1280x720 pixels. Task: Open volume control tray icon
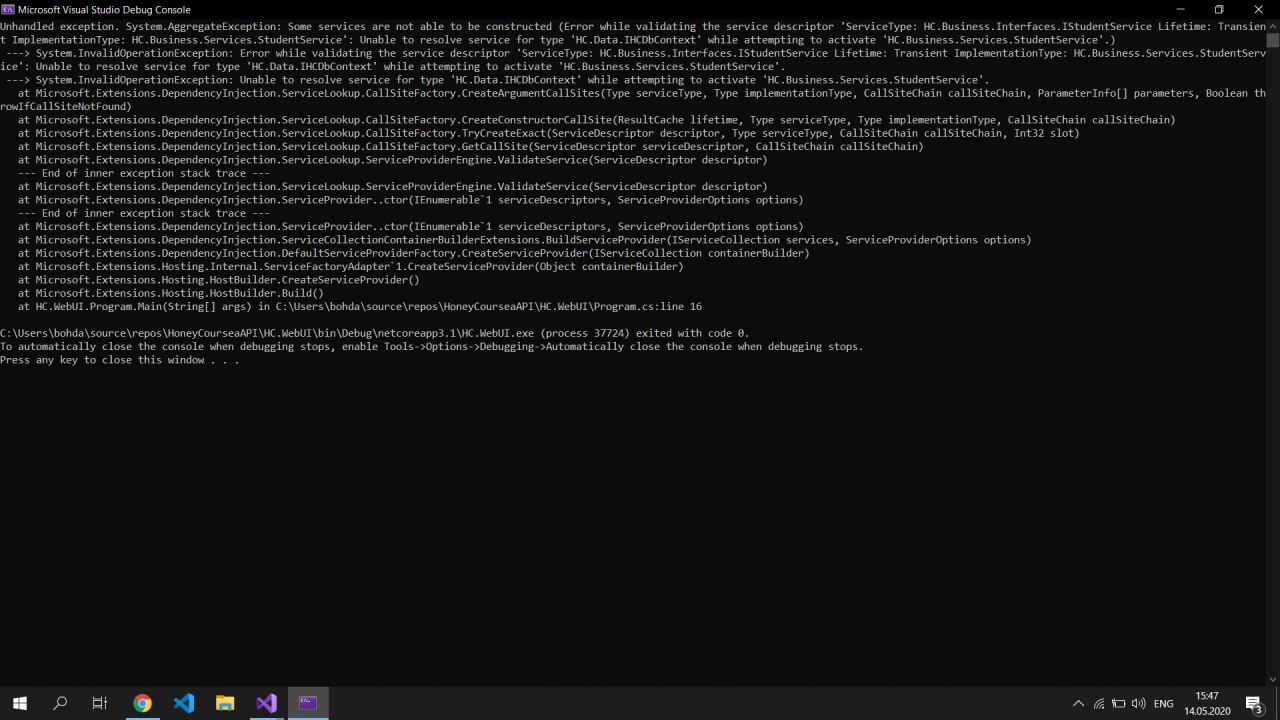(x=1139, y=704)
